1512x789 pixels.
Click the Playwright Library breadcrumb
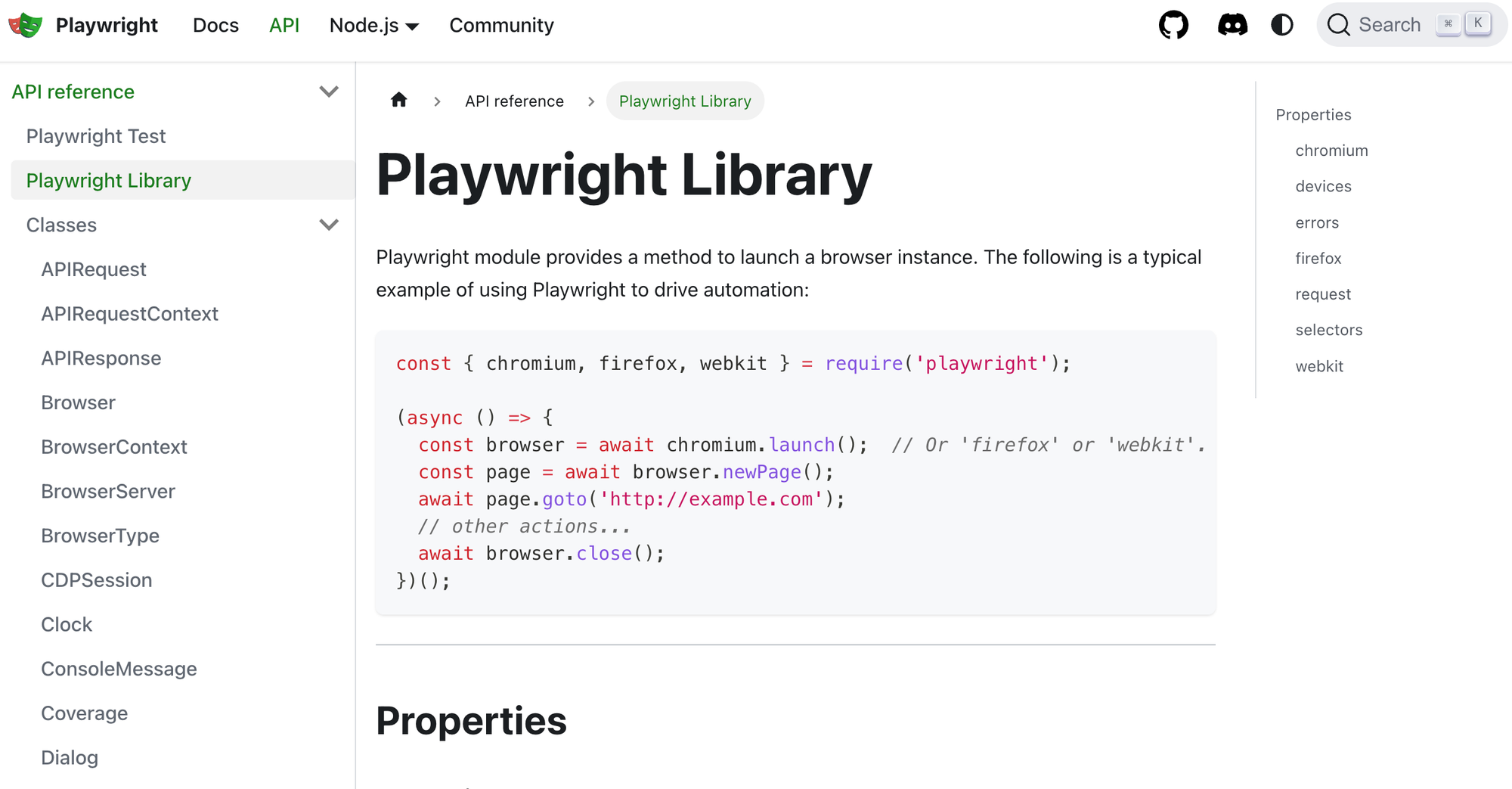pyautogui.click(x=685, y=101)
